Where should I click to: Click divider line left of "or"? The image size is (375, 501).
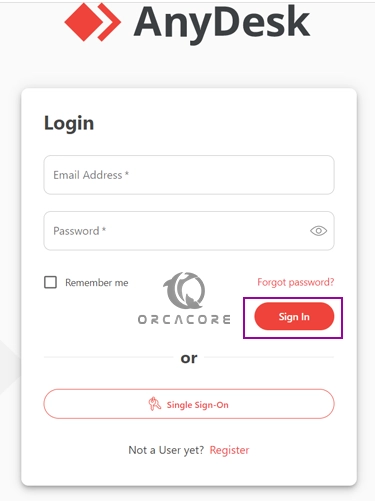pyautogui.click(x=109, y=357)
